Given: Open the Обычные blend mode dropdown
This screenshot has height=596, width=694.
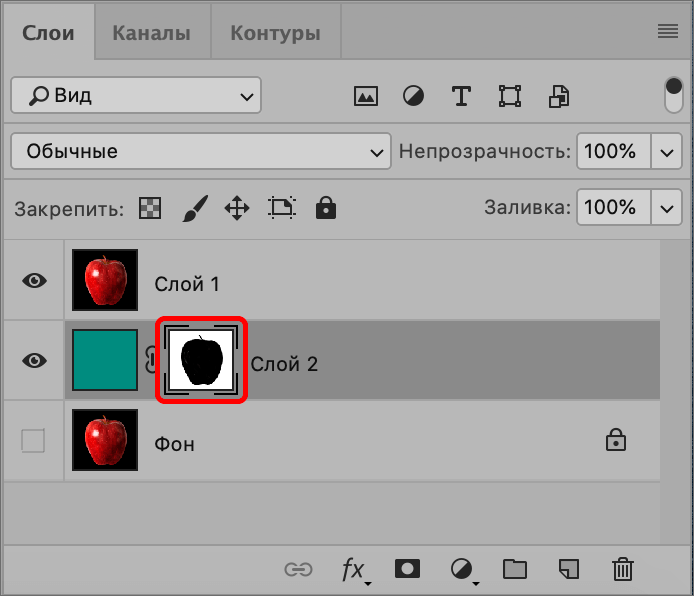Looking at the screenshot, I should [x=201, y=151].
